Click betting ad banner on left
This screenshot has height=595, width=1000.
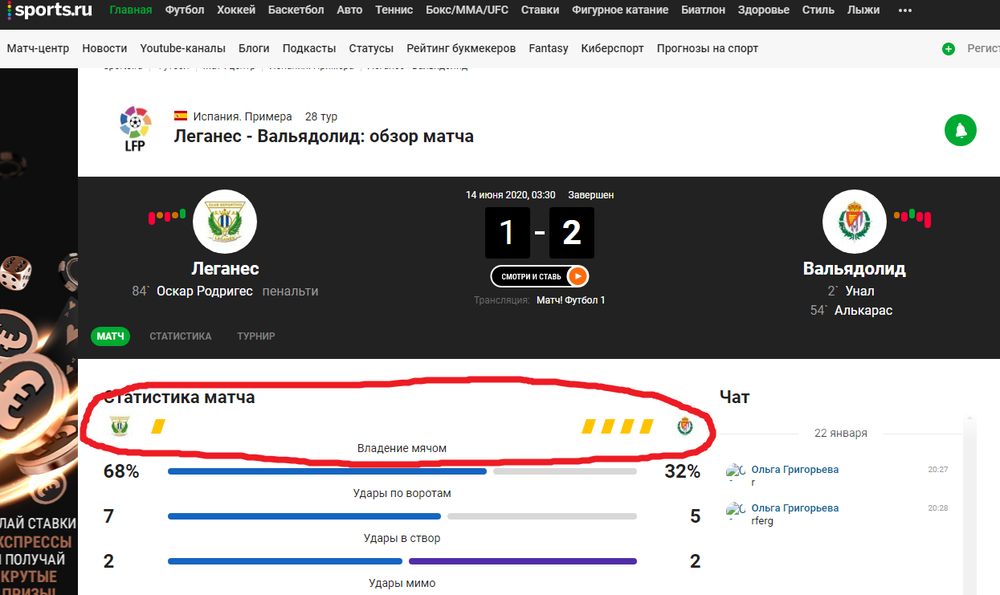pos(39,332)
